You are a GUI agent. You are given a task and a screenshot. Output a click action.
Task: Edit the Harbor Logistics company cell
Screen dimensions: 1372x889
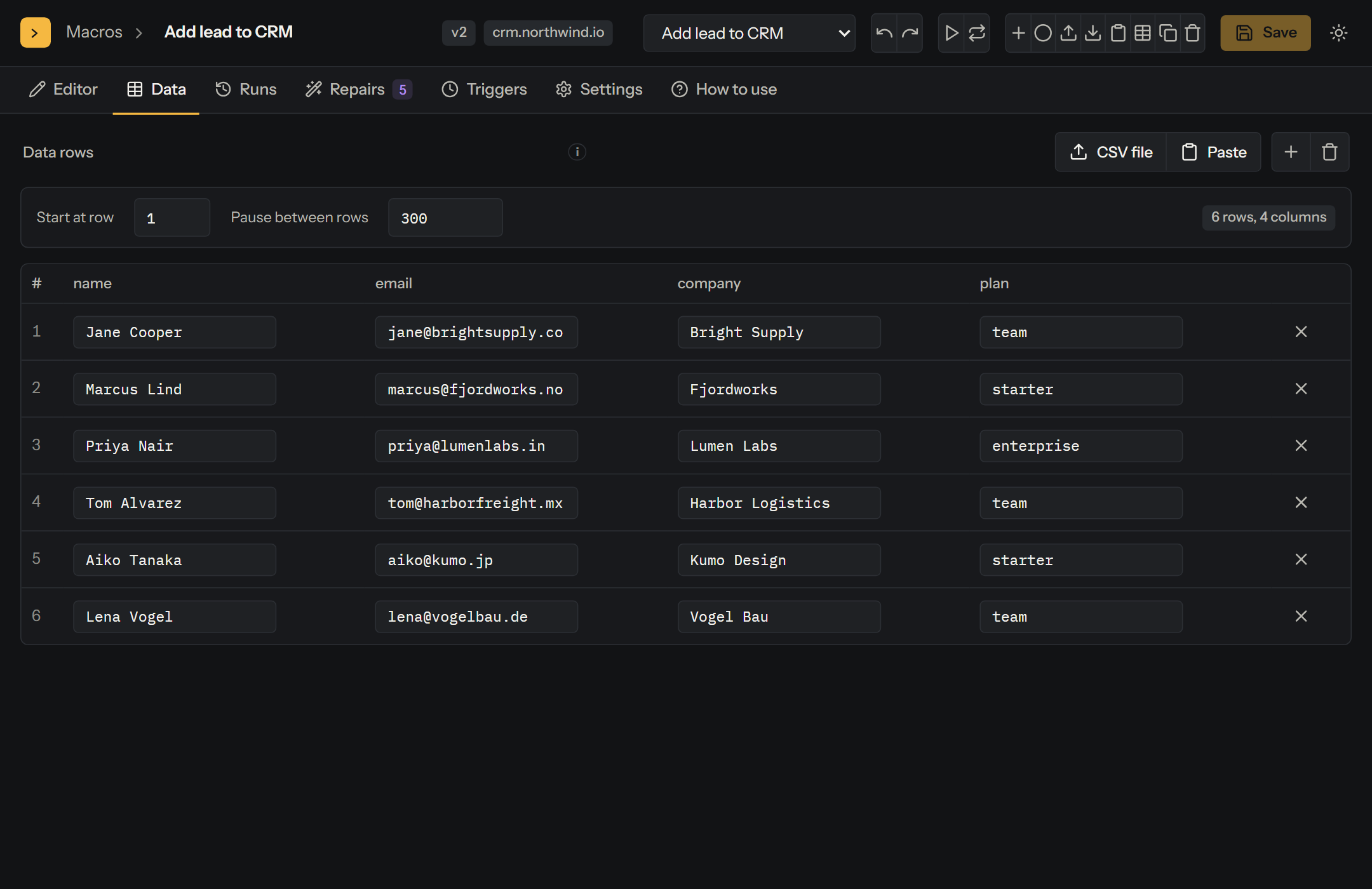[779, 503]
